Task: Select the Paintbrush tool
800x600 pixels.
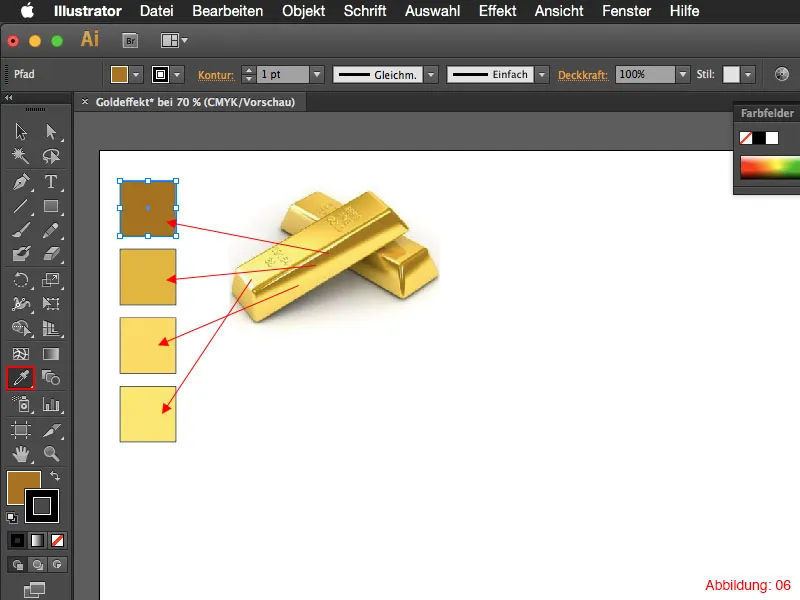Action: [x=21, y=230]
